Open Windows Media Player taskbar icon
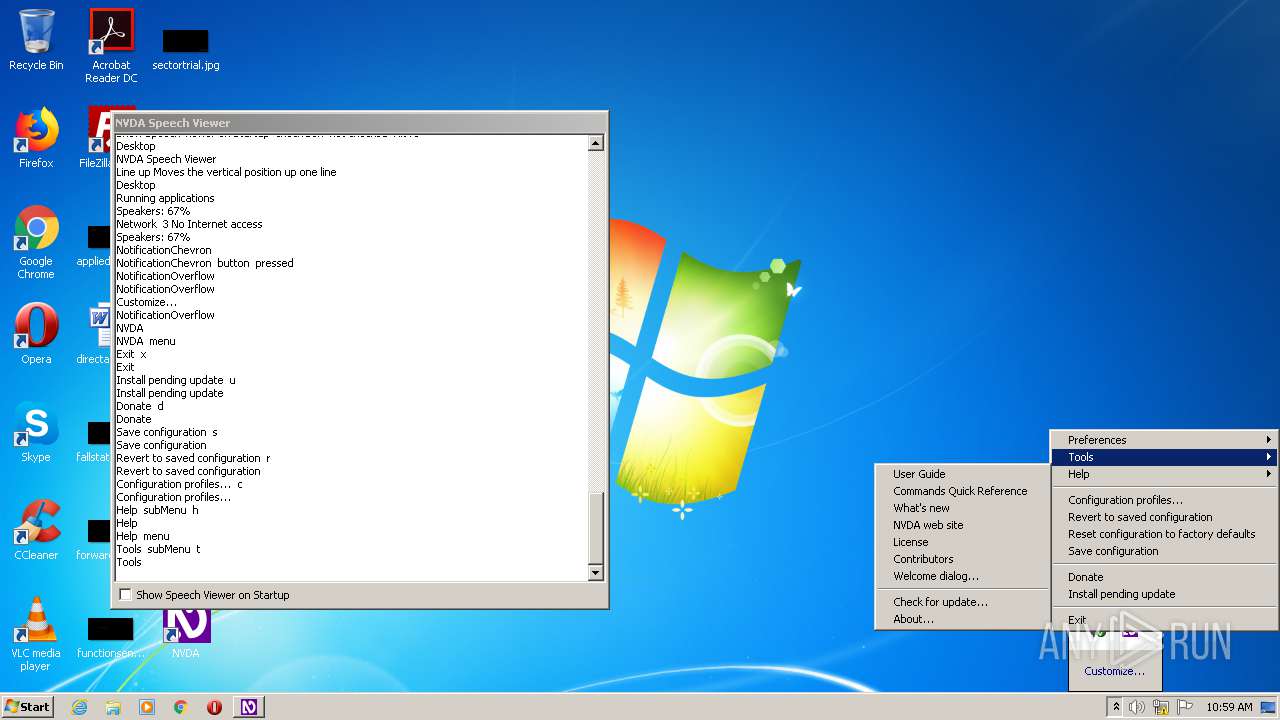 (x=147, y=707)
